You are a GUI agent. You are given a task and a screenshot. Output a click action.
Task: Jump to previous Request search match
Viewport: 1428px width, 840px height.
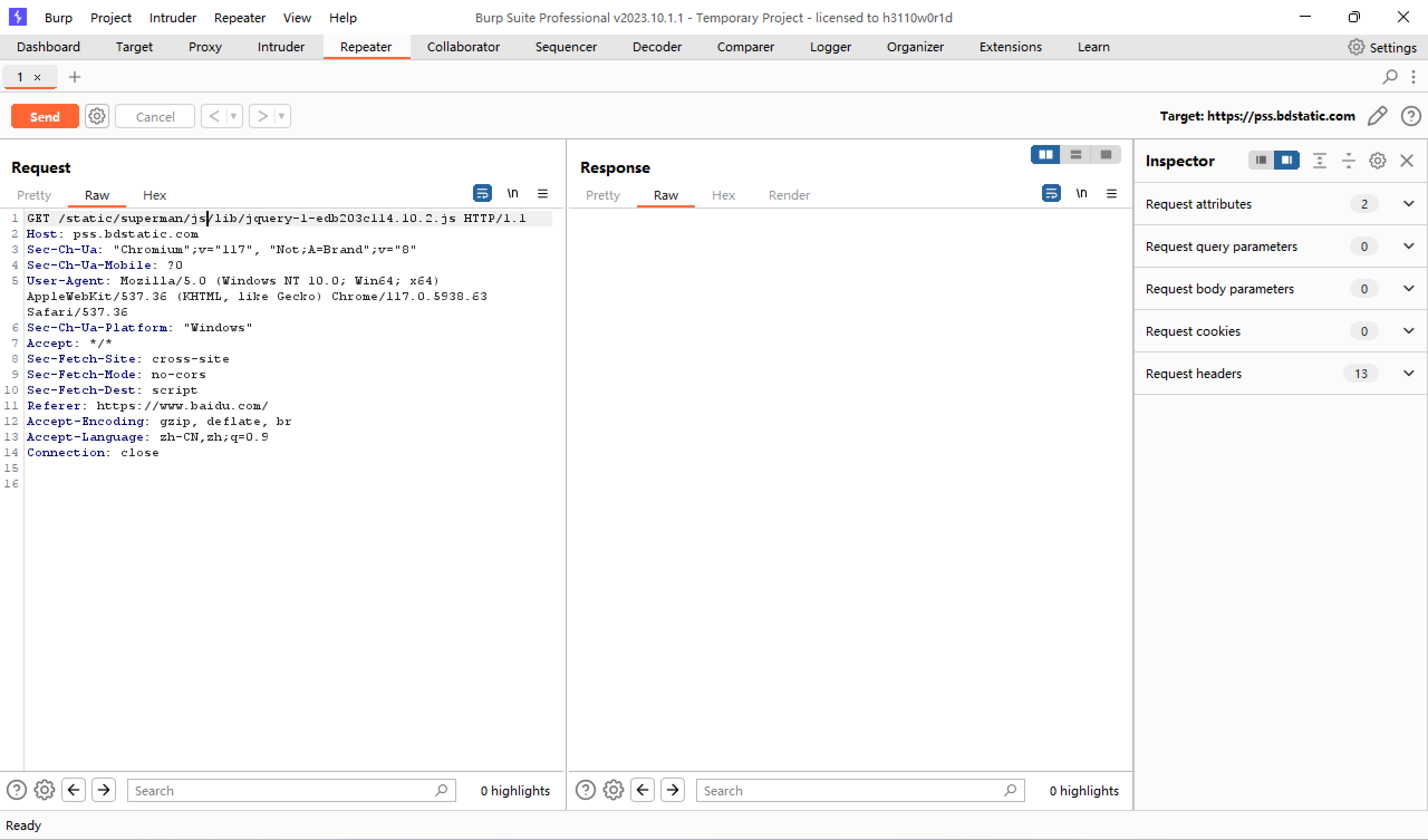74,790
